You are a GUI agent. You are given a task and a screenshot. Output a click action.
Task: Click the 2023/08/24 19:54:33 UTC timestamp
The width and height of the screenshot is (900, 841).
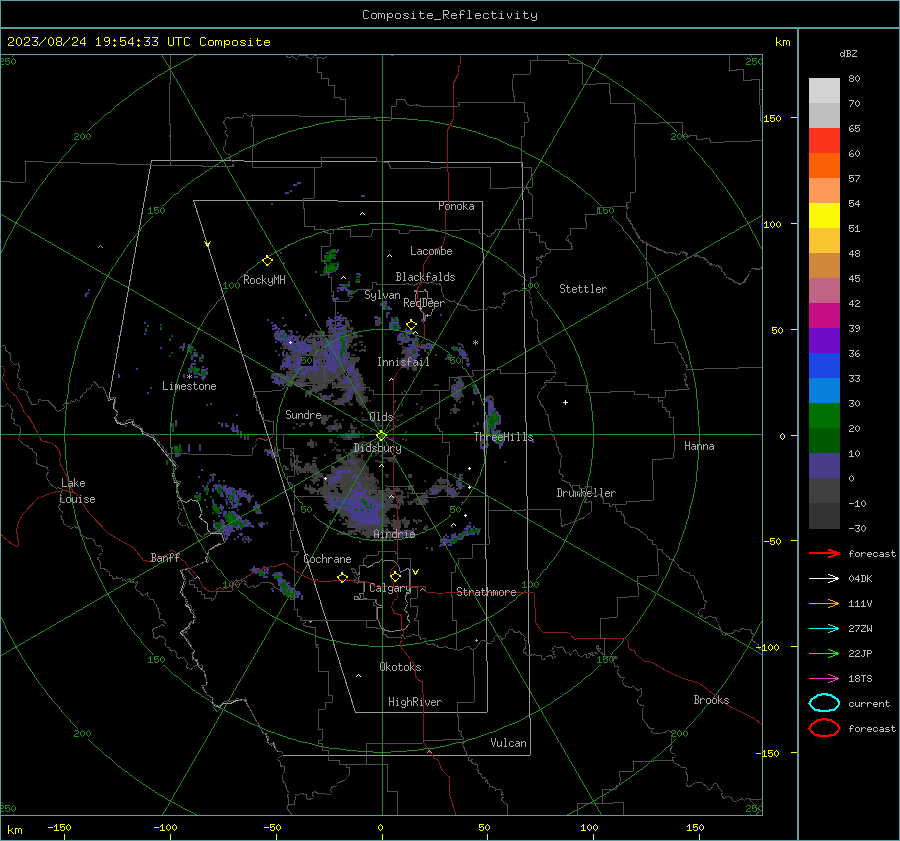click(x=101, y=42)
